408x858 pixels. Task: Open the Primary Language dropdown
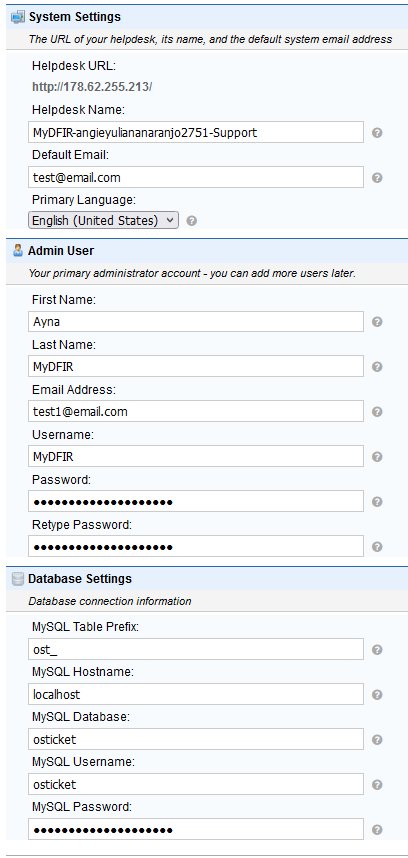[103, 221]
